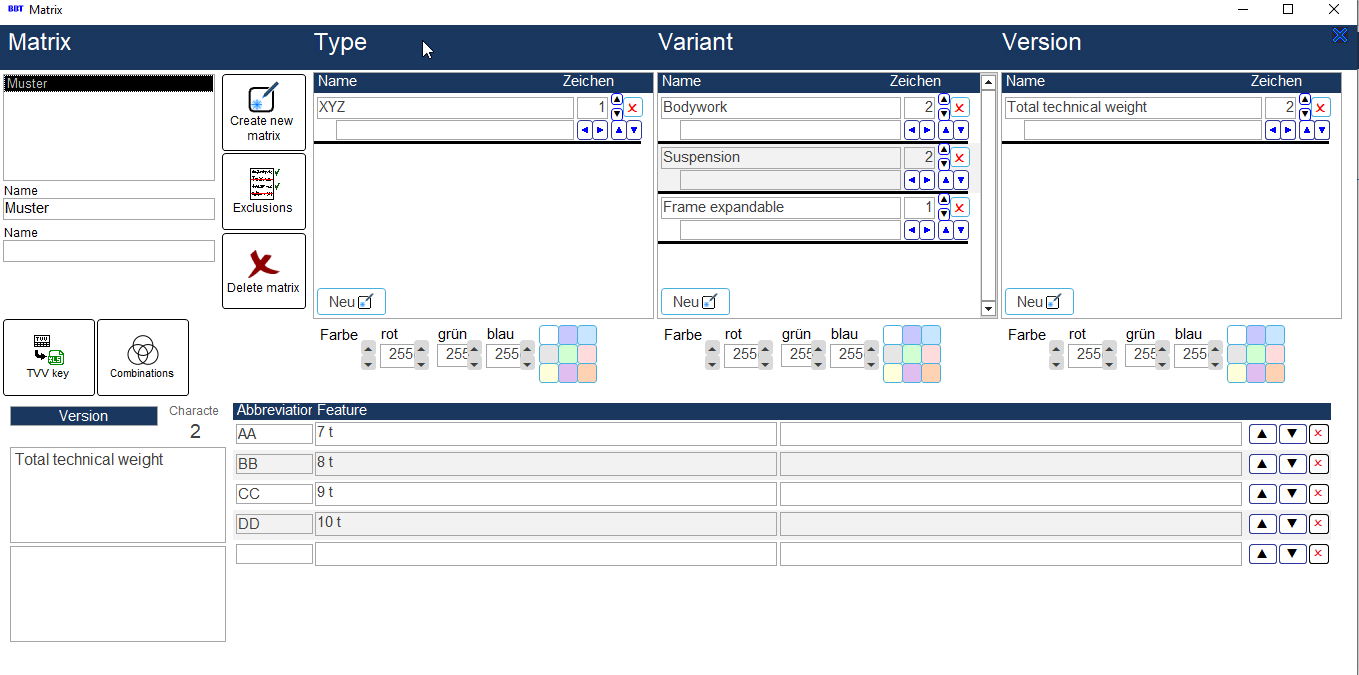Remove the DD 10 t feature row
The height and width of the screenshot is (675, 1359).
[x=1319, y=524]
